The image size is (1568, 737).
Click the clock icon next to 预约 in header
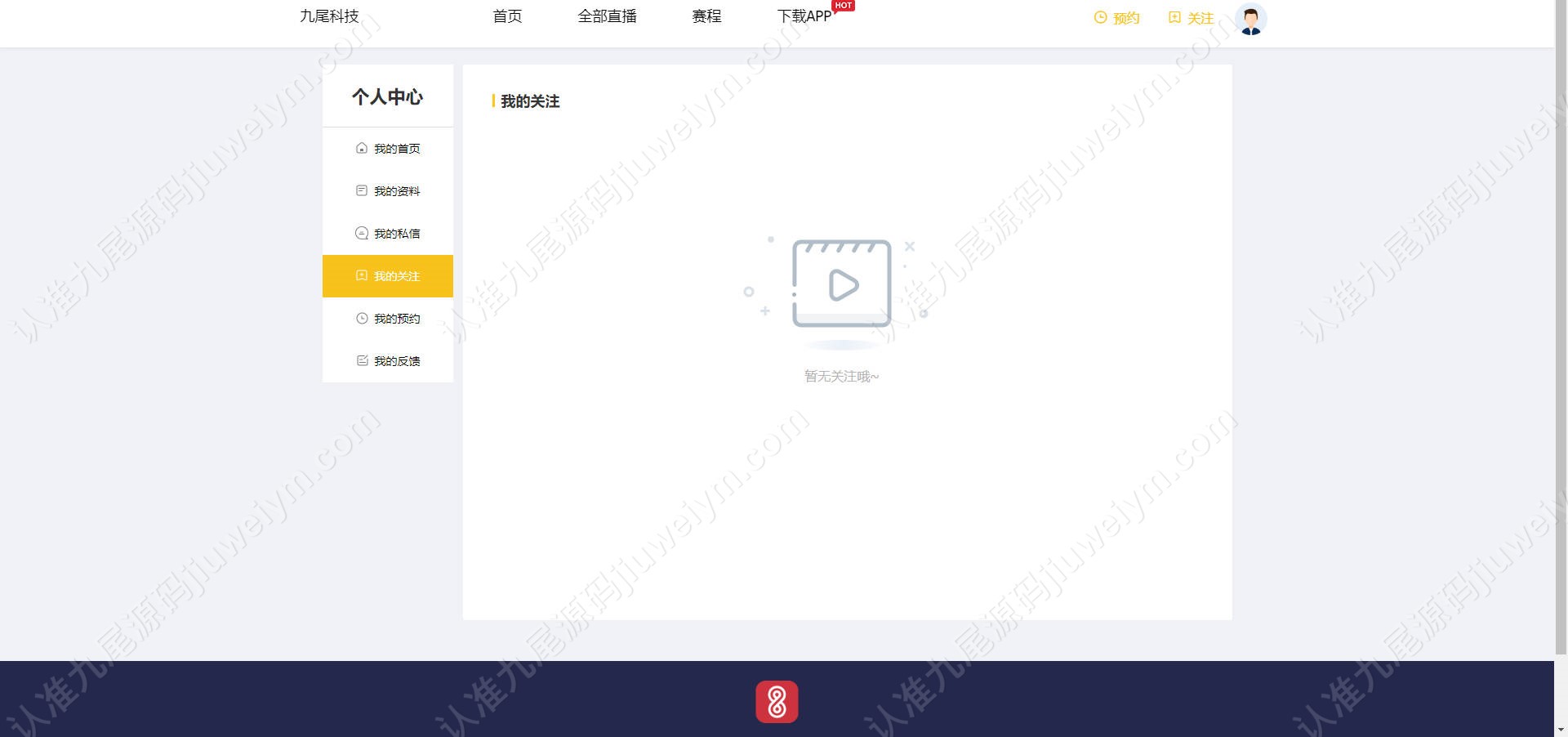[x=1100, y=17]
